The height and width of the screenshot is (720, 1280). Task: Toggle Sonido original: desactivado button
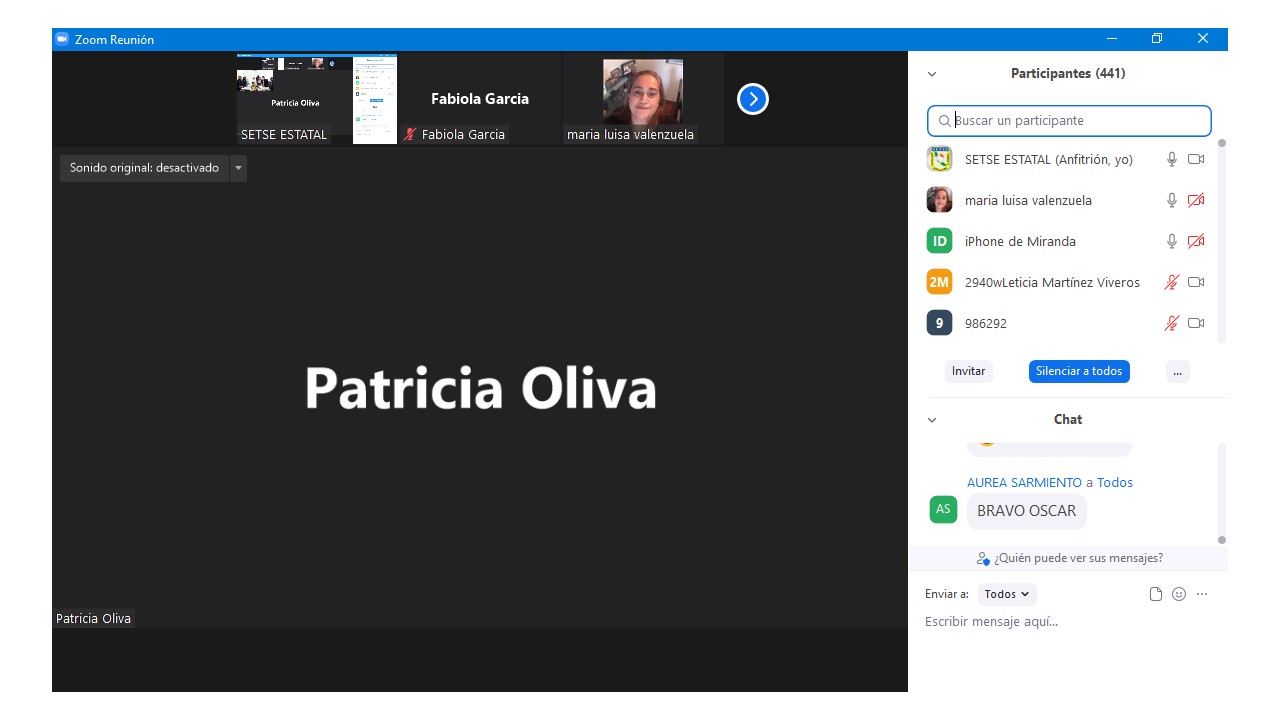[144, 168]
